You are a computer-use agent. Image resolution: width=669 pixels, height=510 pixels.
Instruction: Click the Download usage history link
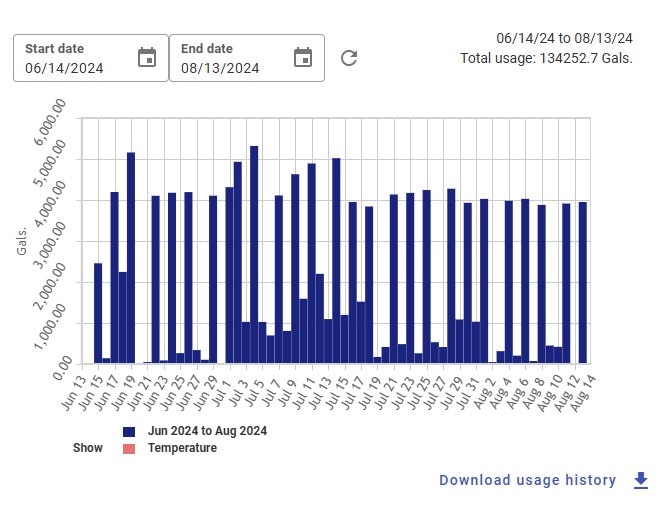pos(527,480)
